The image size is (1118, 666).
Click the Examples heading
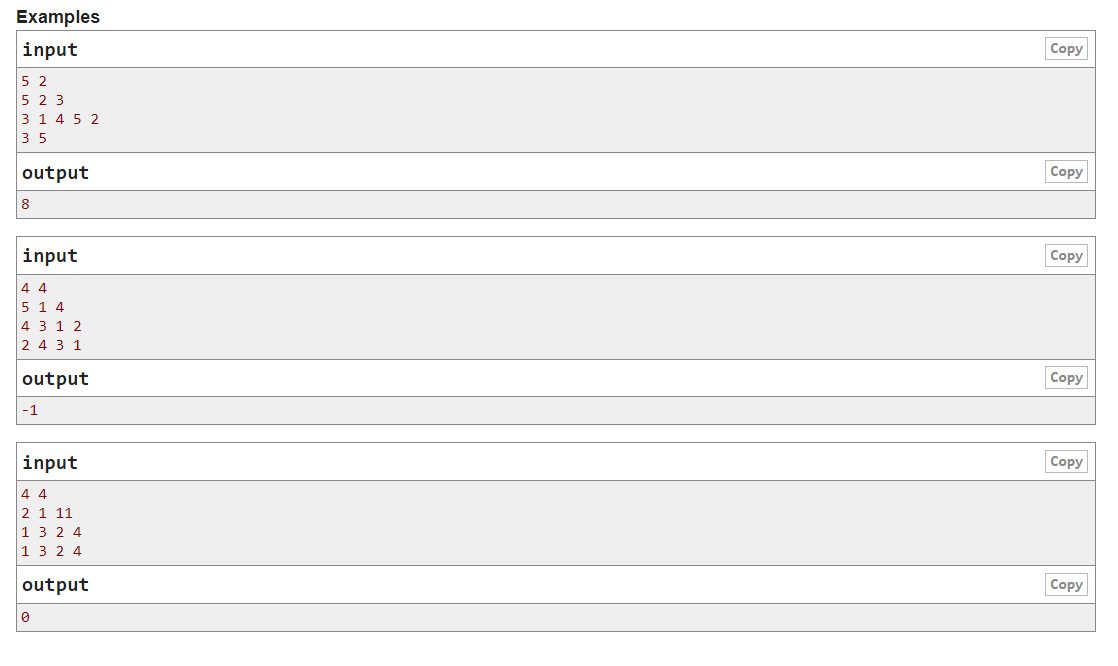(x=58, y=17)
